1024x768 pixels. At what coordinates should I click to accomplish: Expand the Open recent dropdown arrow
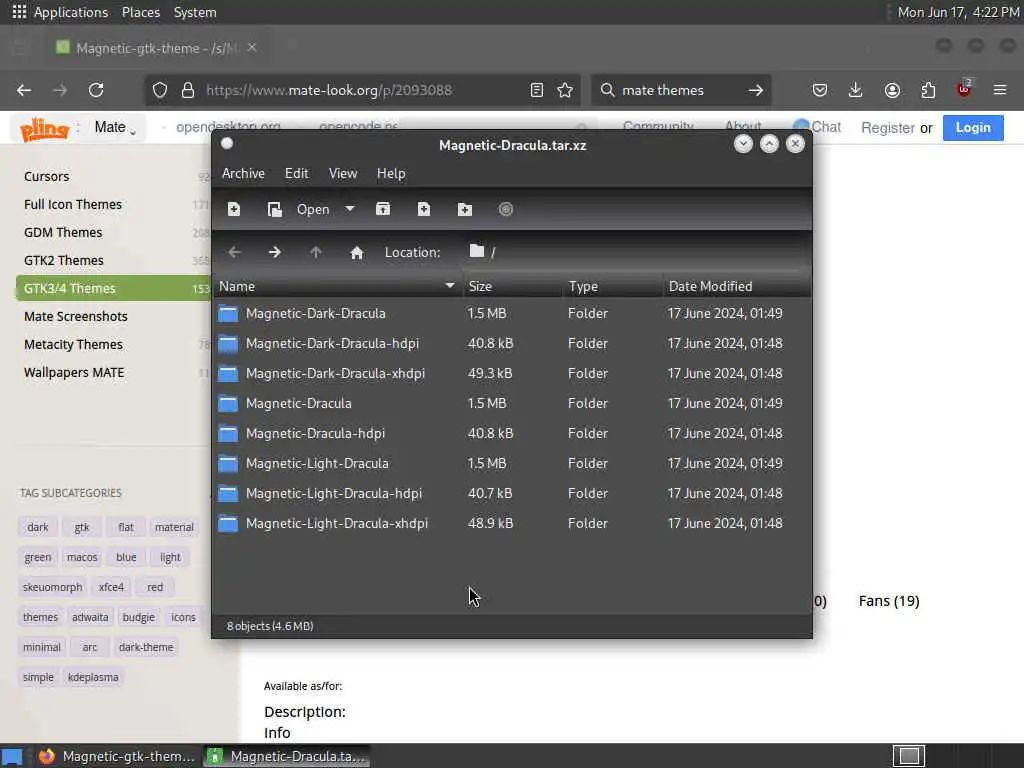coord(350,209)
